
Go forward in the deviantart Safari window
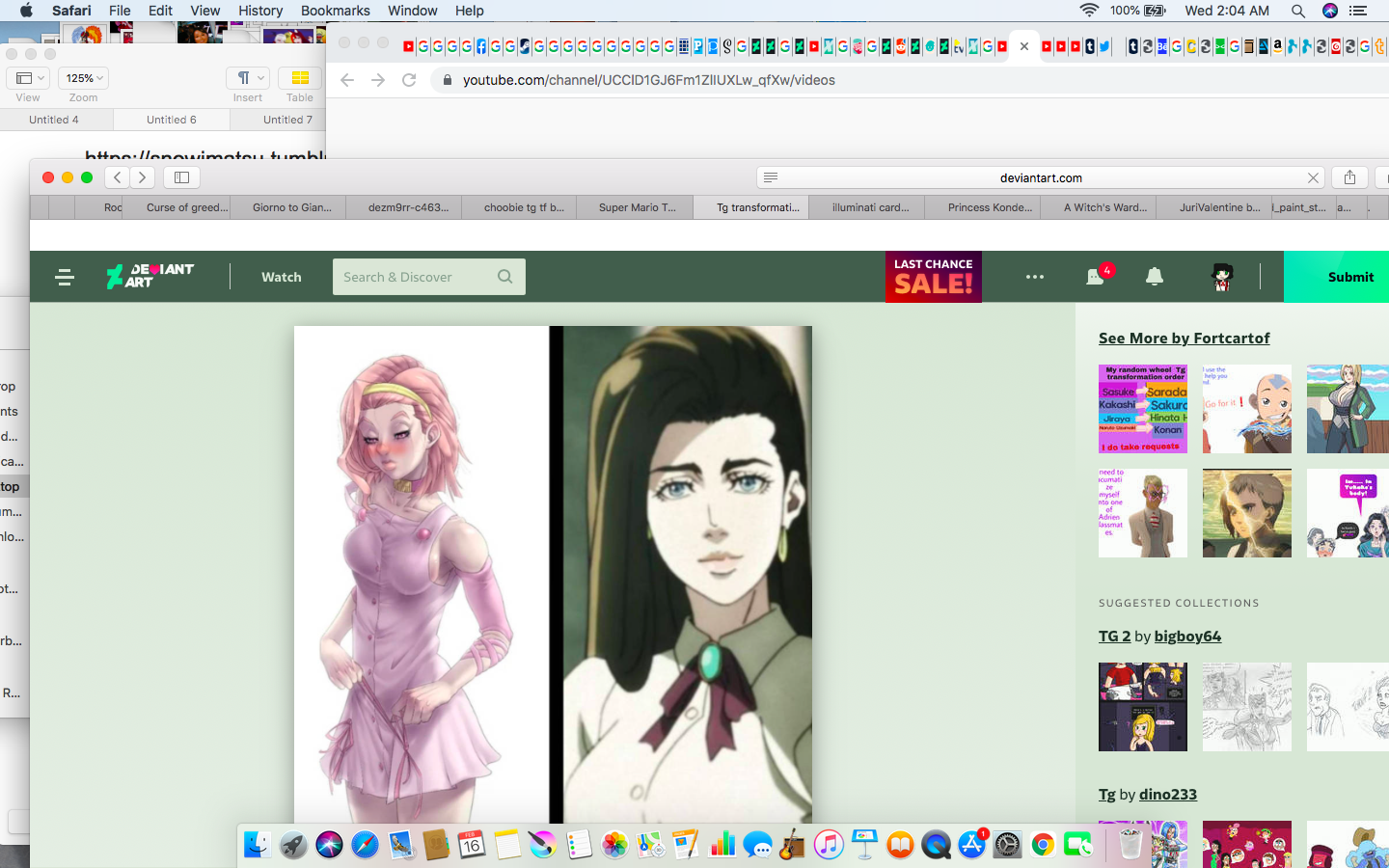click(x=143, y=177)
